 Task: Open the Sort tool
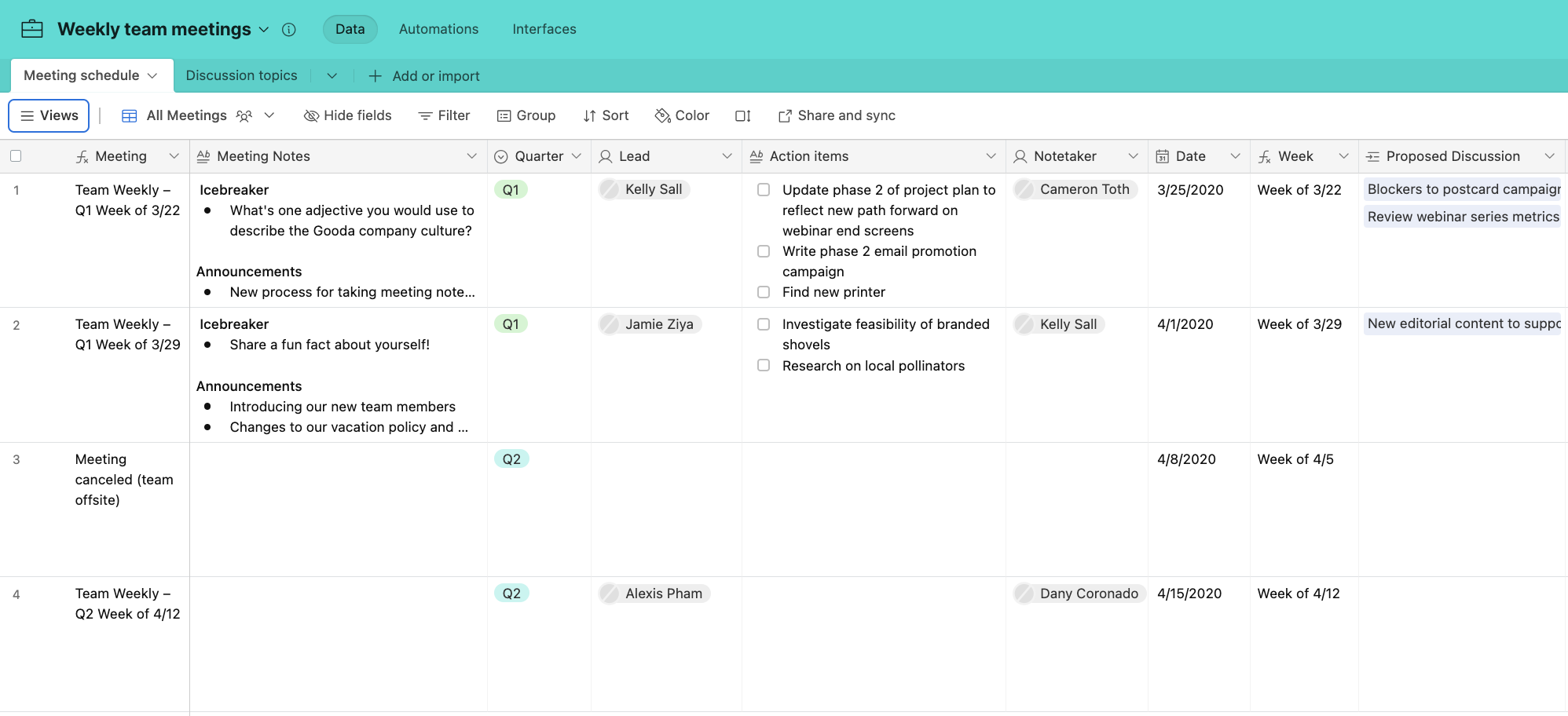(x=606, y=116)
